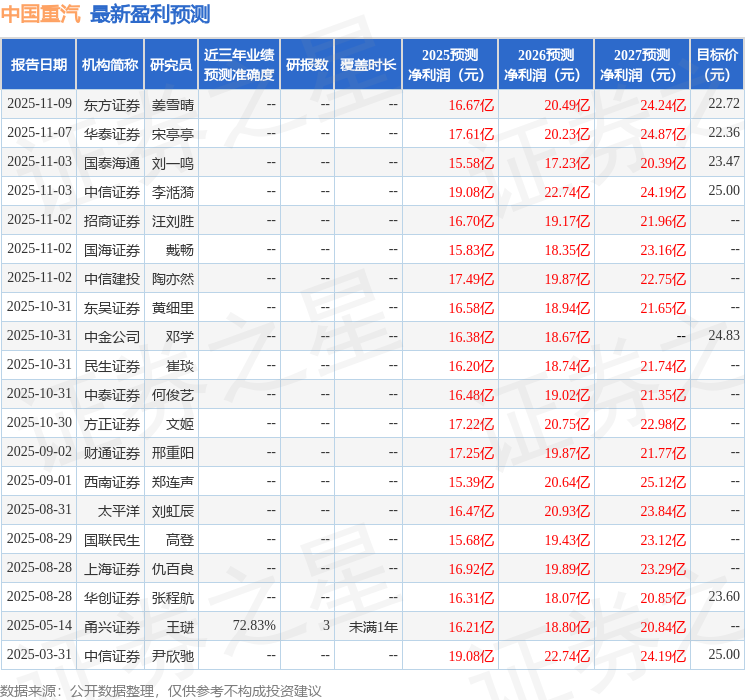Select the 招商证券 institution cell

pyautogui.click(x=112, y=221)
